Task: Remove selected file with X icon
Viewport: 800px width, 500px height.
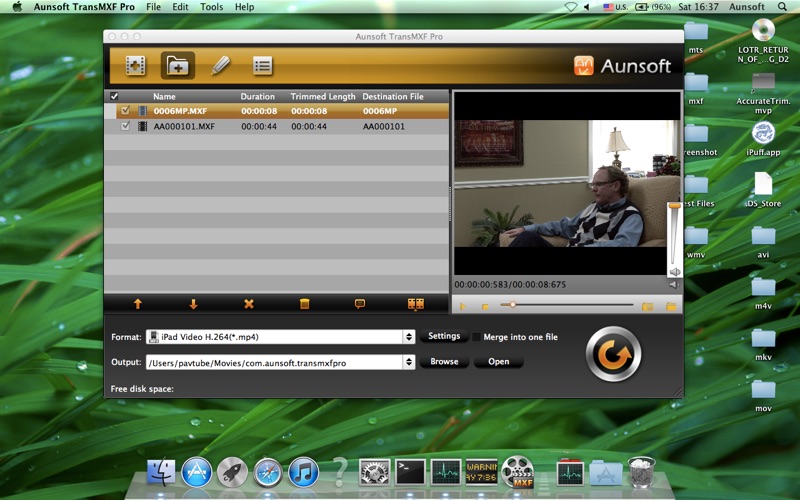Action: click(249, 304)
